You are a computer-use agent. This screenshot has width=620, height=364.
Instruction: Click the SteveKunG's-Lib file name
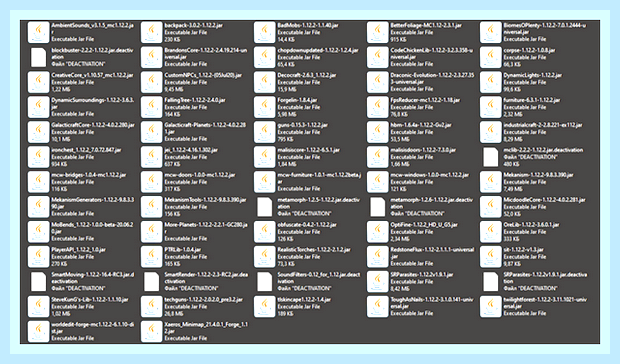pos(90,300)
